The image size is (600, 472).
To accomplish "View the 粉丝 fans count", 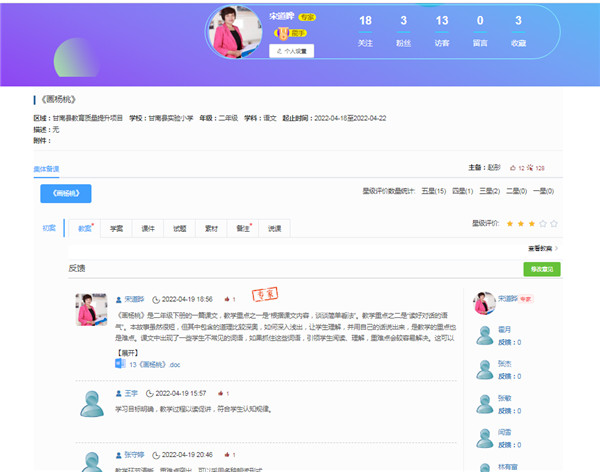I will tap(403, 29).
